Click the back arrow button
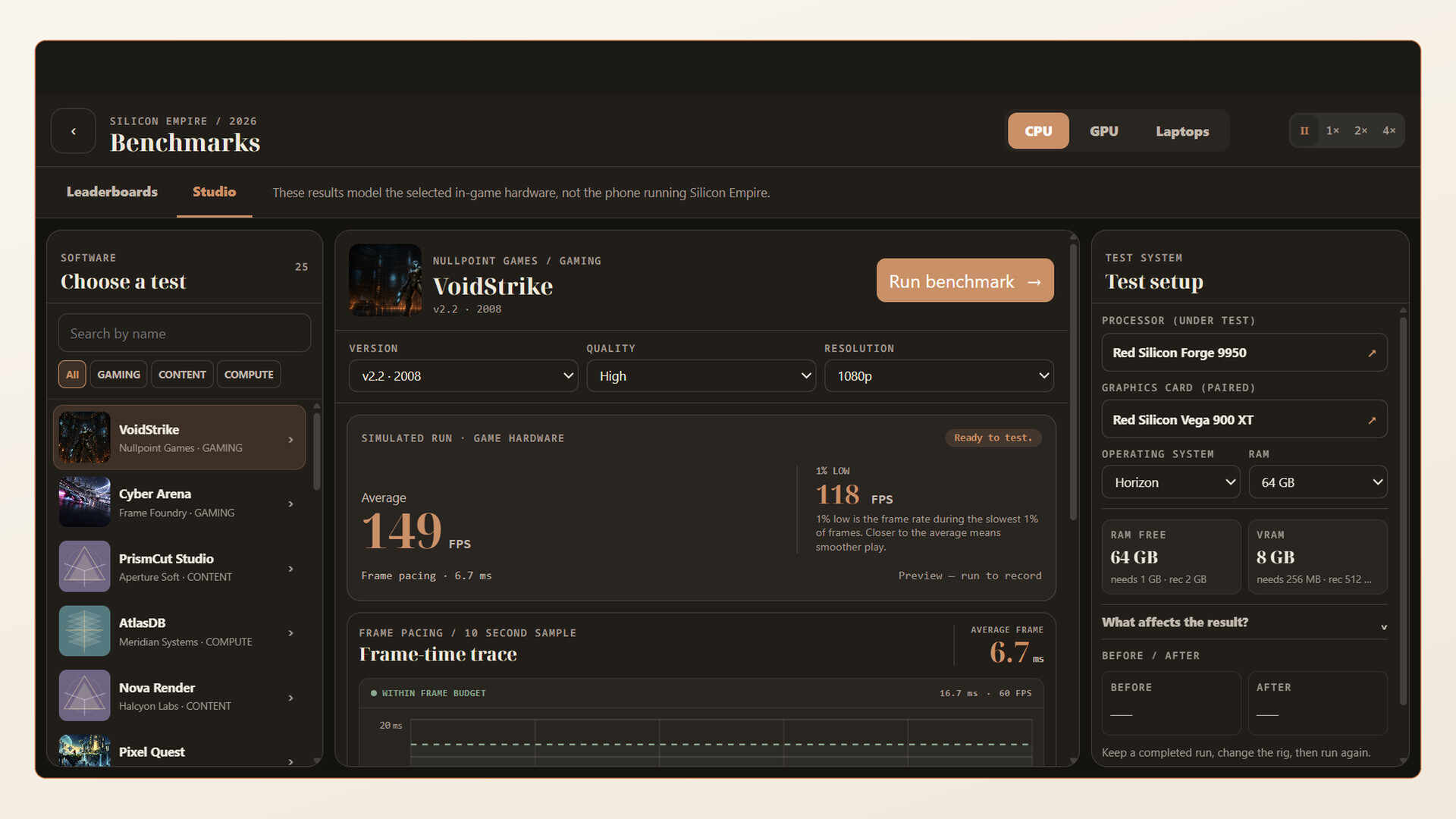This screenshot has height=819, width=1456. (74, 131)
